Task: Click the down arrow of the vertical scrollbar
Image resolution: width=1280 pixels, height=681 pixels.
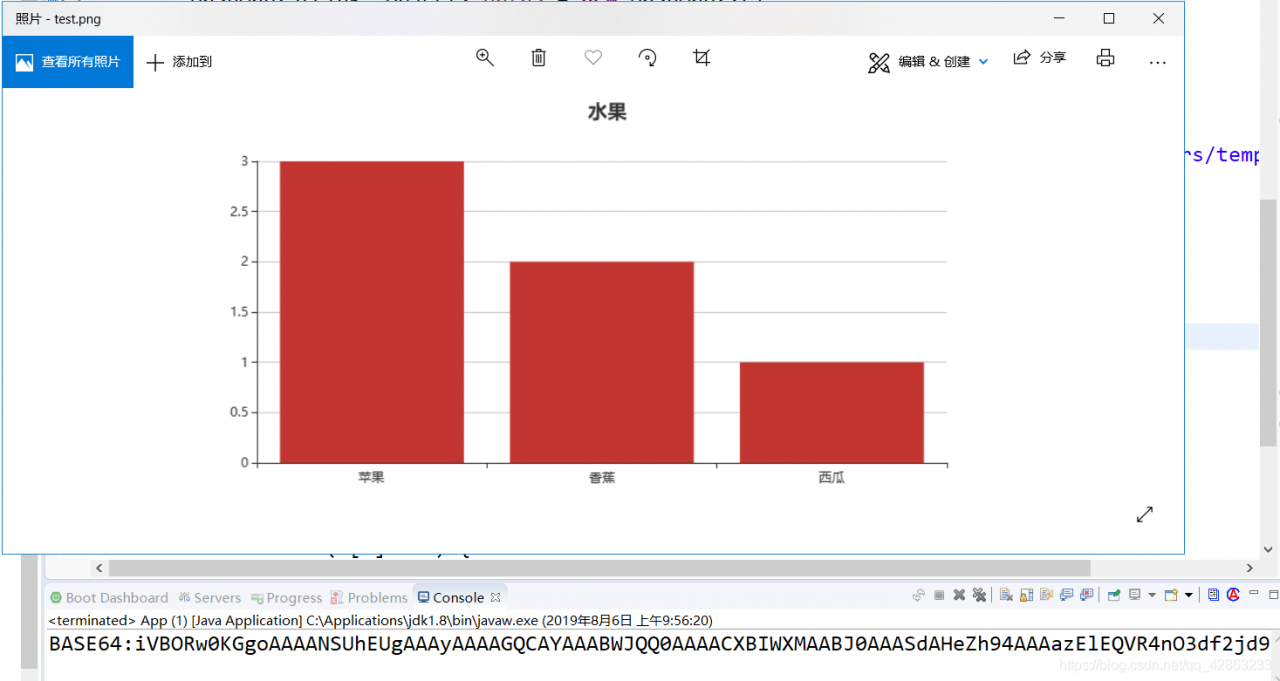Action: pyautogui.click(x=1269, y=549)
